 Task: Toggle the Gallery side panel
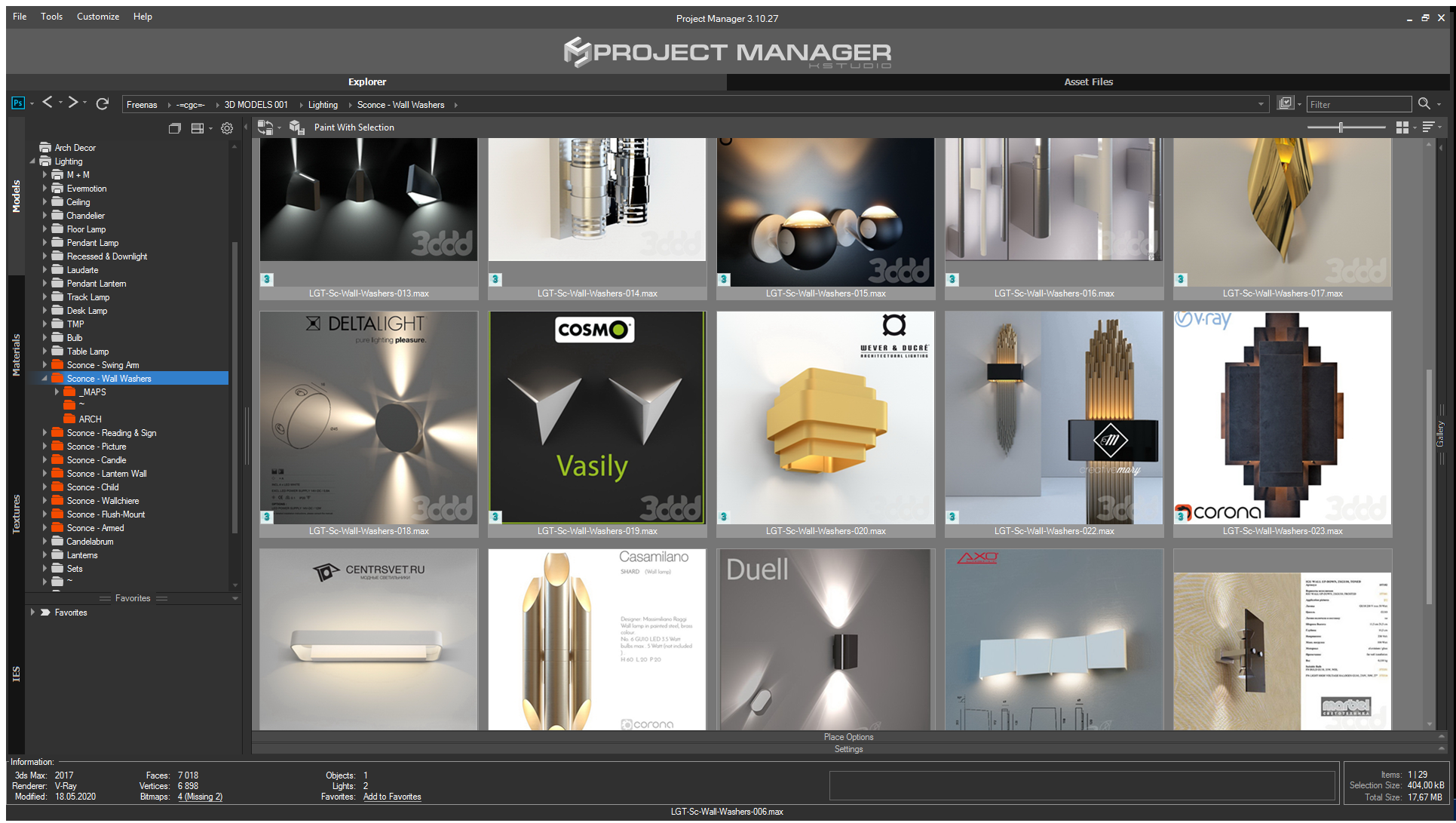[1440, 434]
